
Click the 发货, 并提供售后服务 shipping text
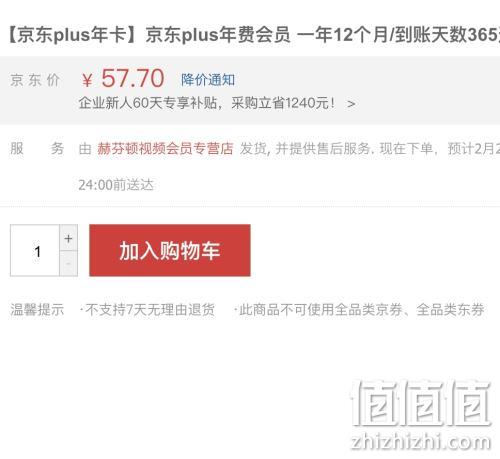pos(305,149)
